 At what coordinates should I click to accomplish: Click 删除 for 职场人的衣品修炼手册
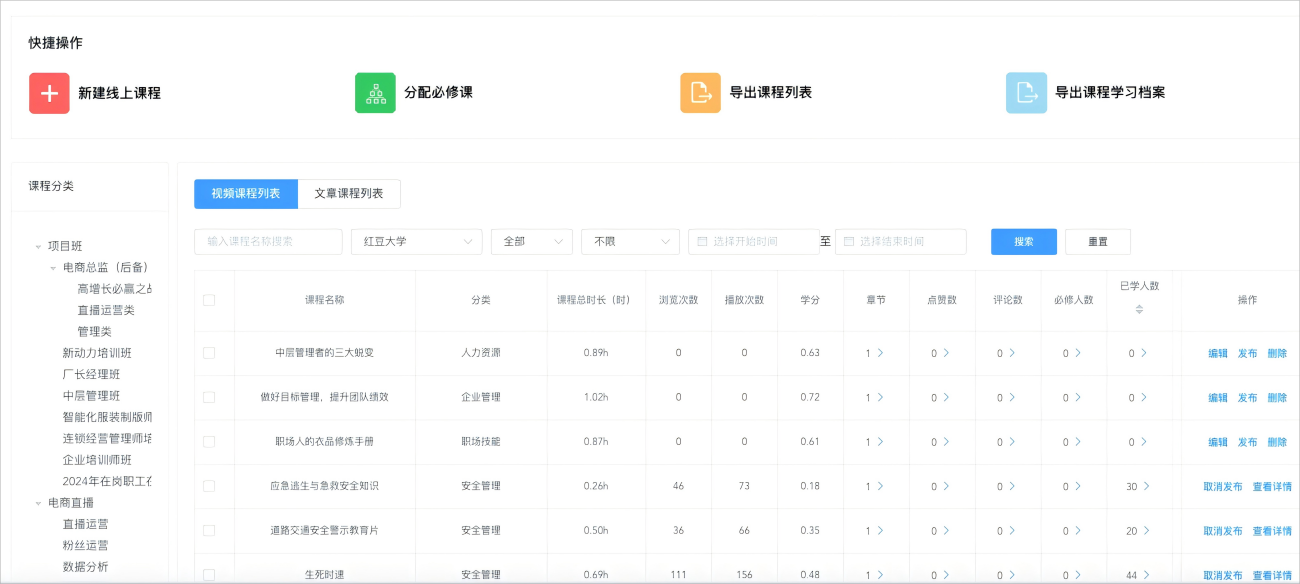[x=1277, y=441]
